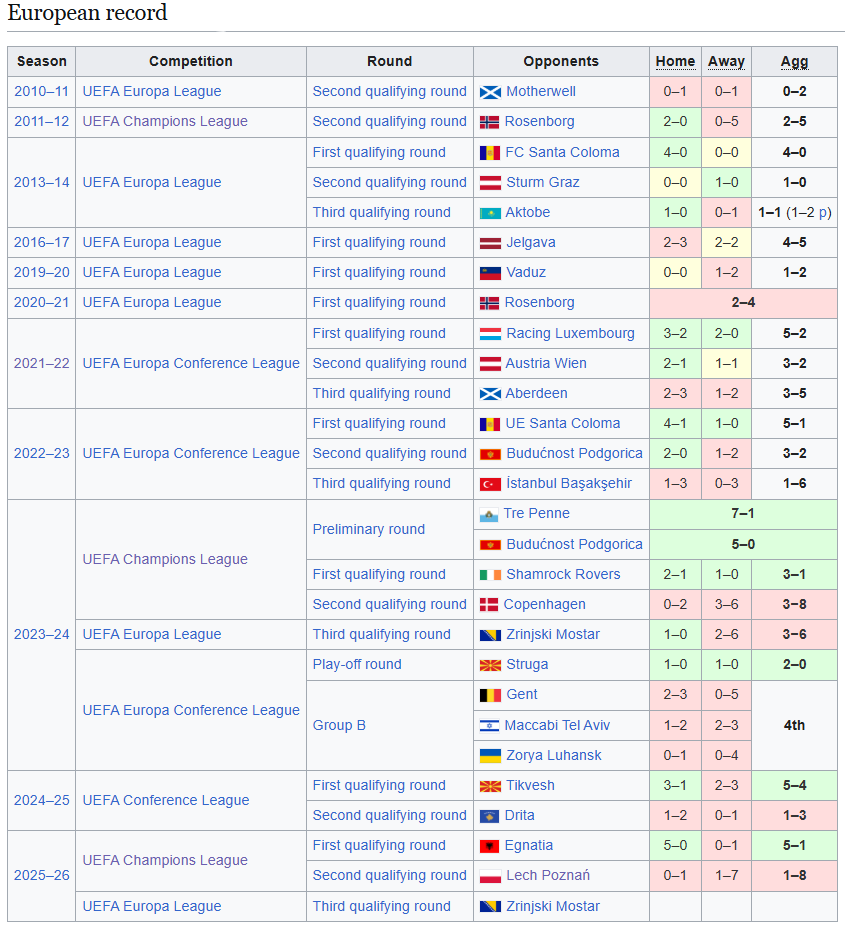Click the 2–4 score in the 2020–21 row
This screenshot has width=845, height=935.
743,303
